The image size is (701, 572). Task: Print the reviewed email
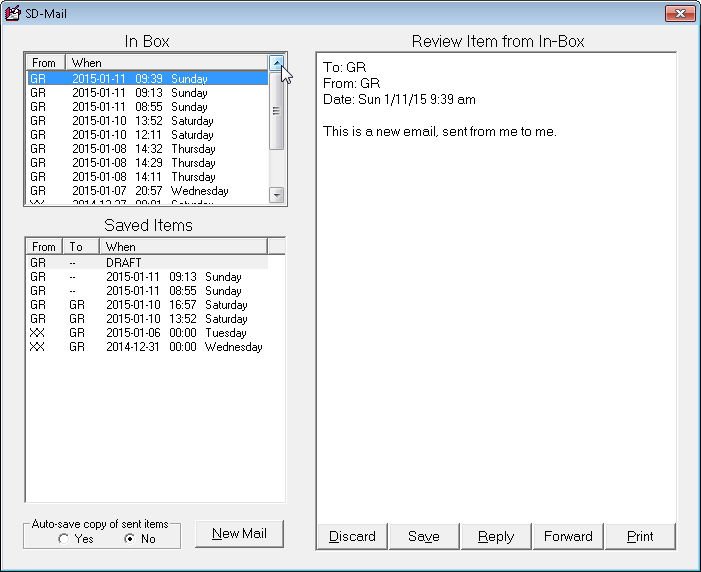pos(640,536)
